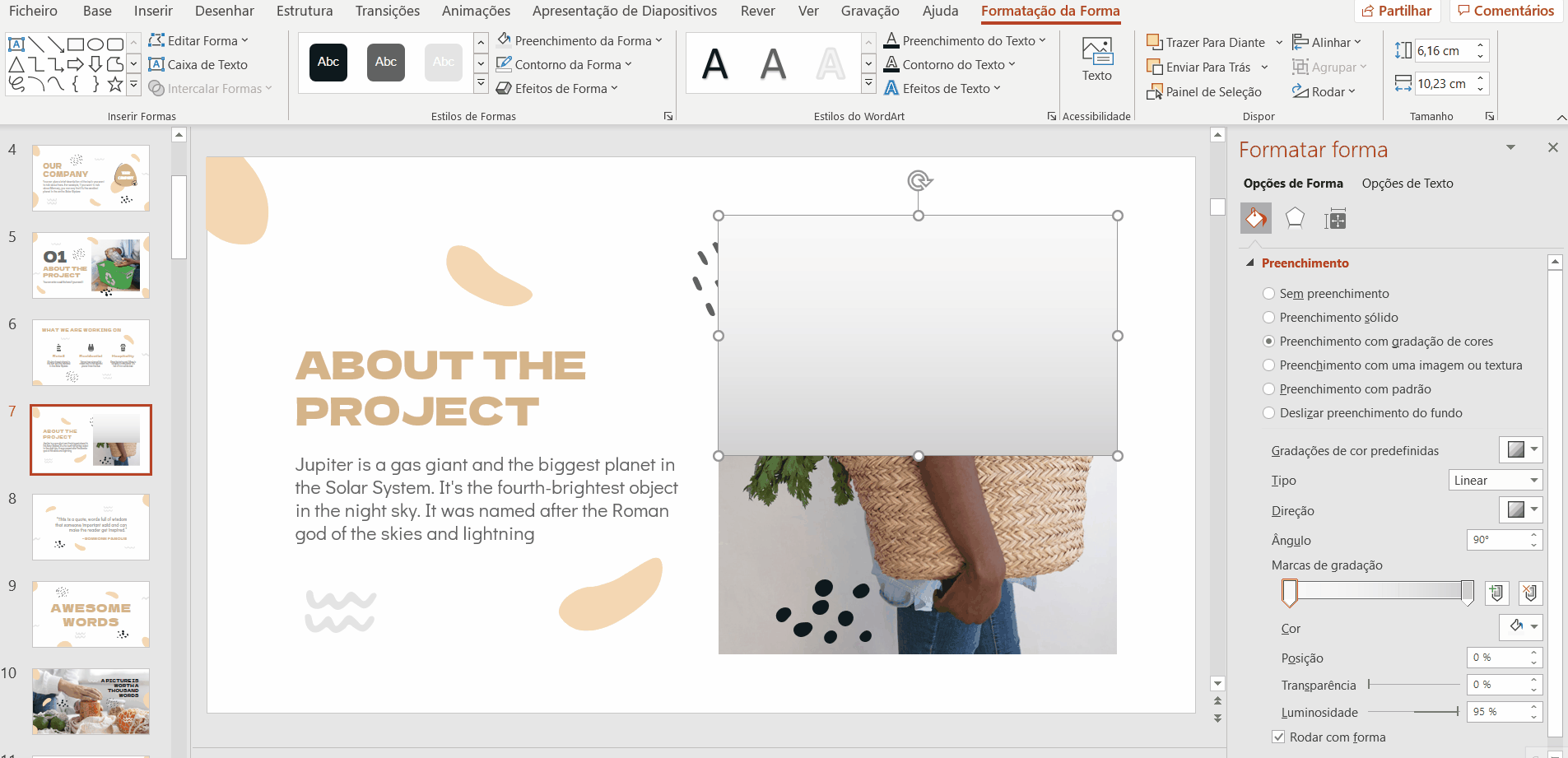This screenshot has width=1568, height=758.
Task: Select slide 5 thumbnail
Action: (x=91, y=266)
